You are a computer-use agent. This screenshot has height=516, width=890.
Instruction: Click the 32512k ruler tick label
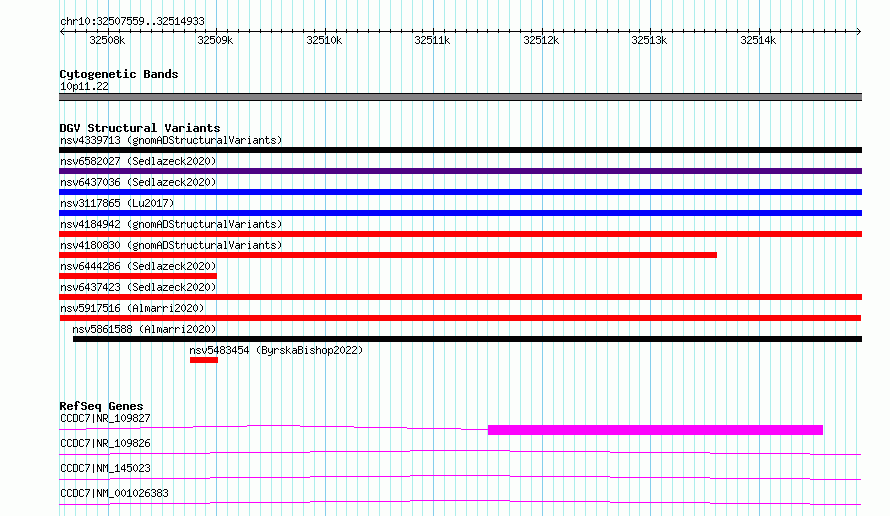(541, 40)
